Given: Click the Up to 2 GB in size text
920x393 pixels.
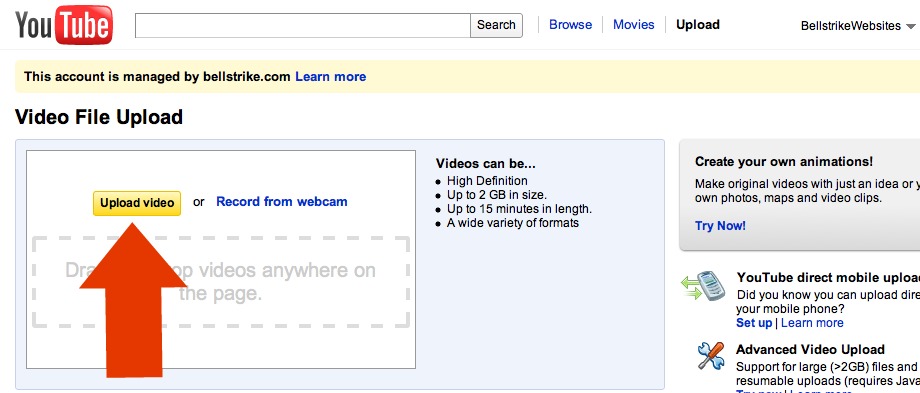Looking at the screenshot, I should click(497, 195).
